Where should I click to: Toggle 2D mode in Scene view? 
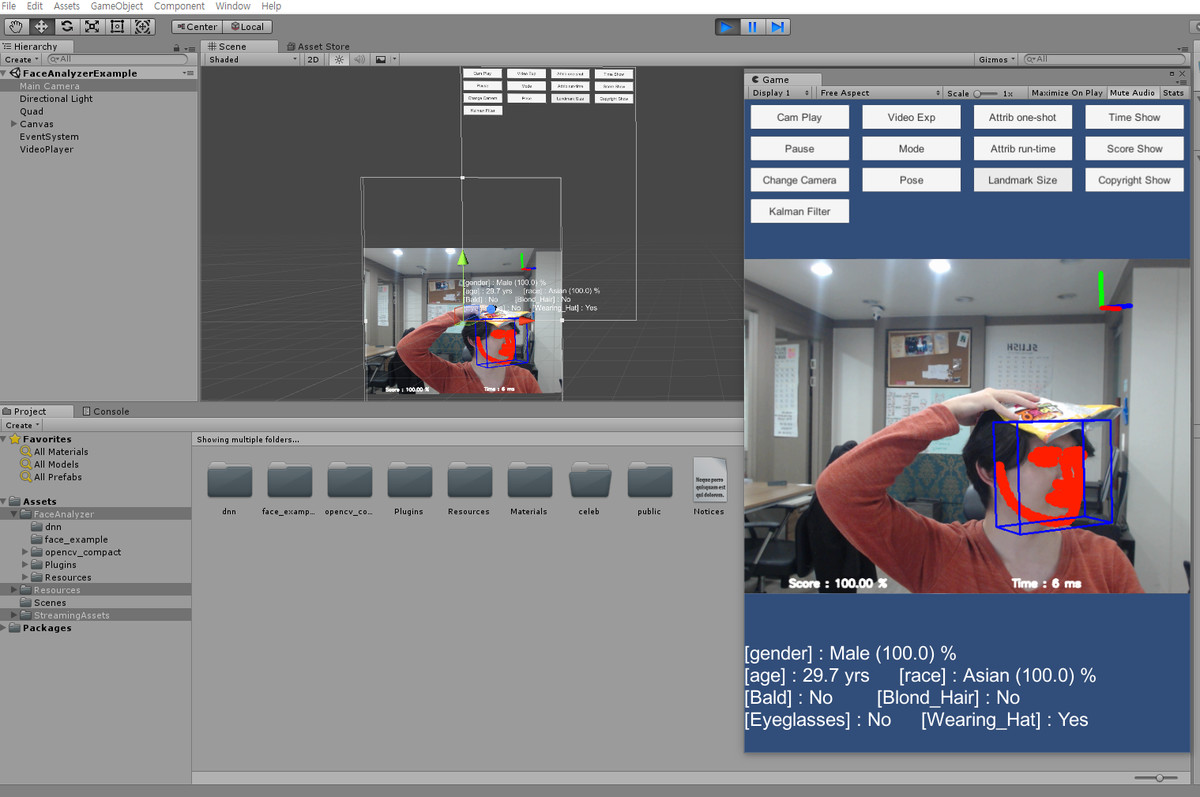pyautogui.click(x=313, y=60)
